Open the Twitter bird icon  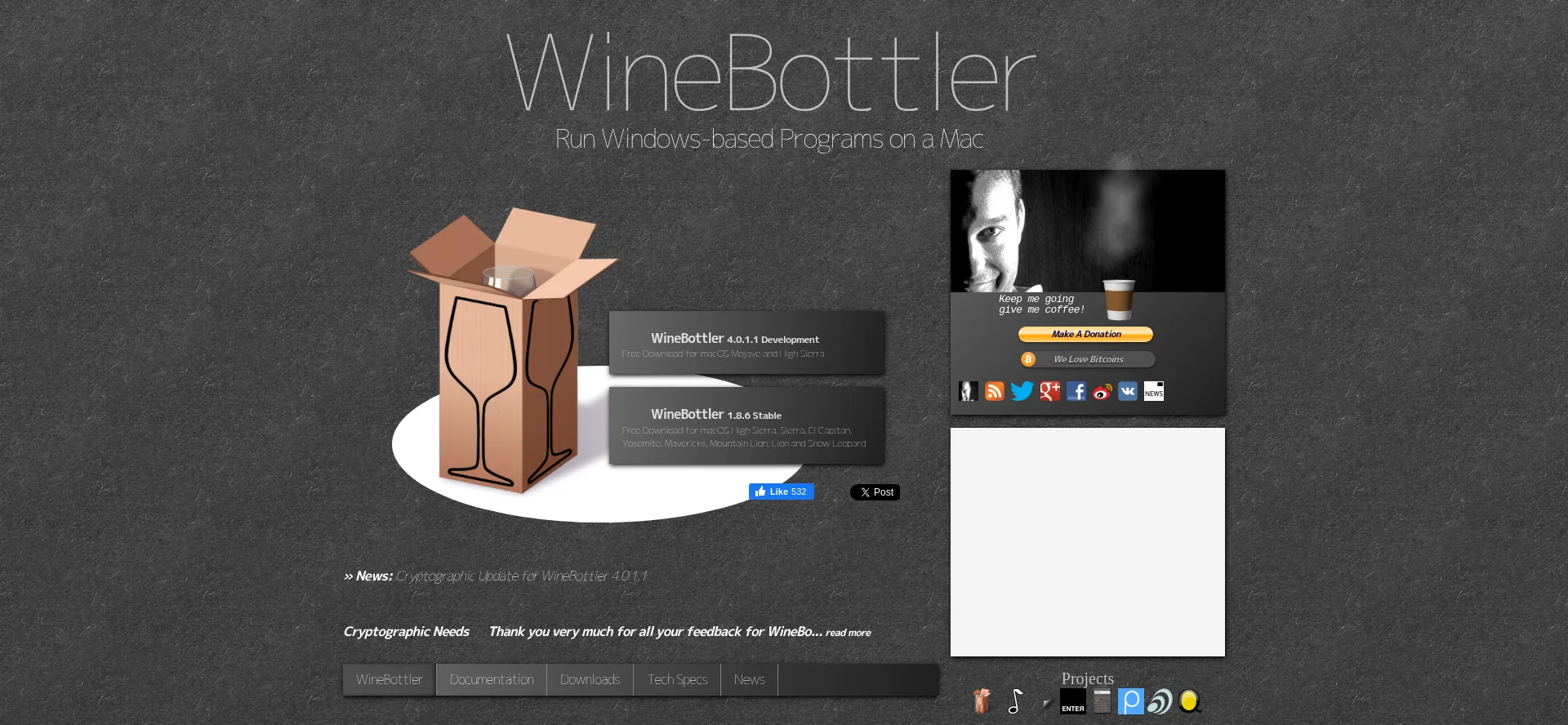[x=1022, y=391]
